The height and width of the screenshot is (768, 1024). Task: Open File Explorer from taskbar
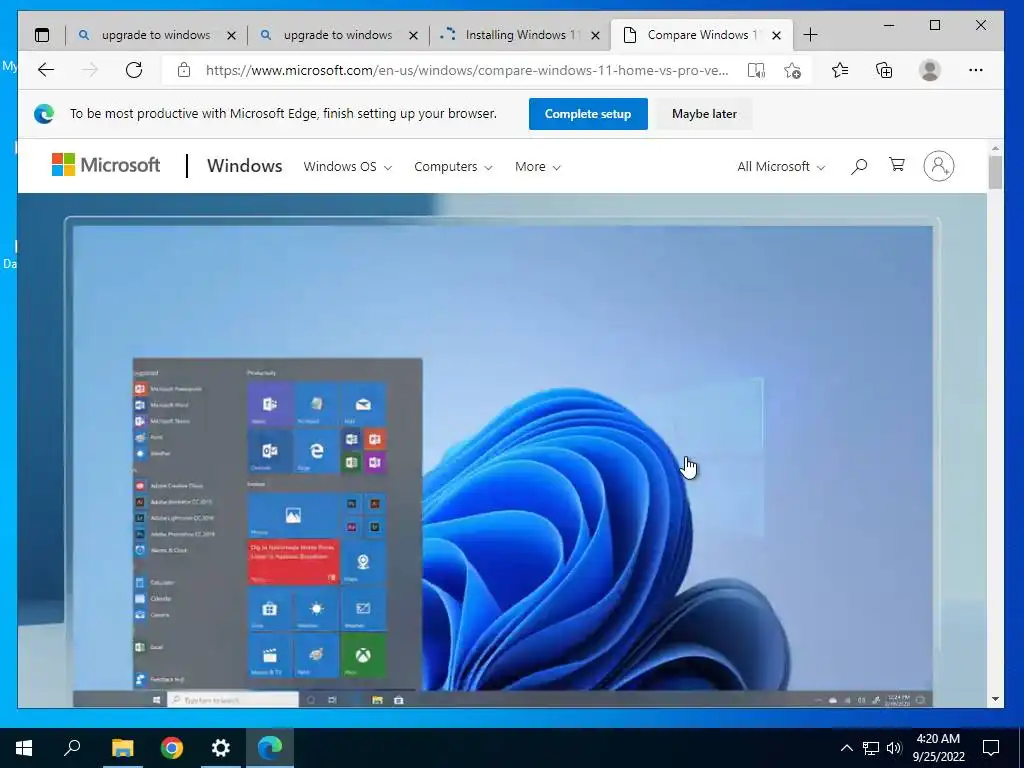(122, 748)
